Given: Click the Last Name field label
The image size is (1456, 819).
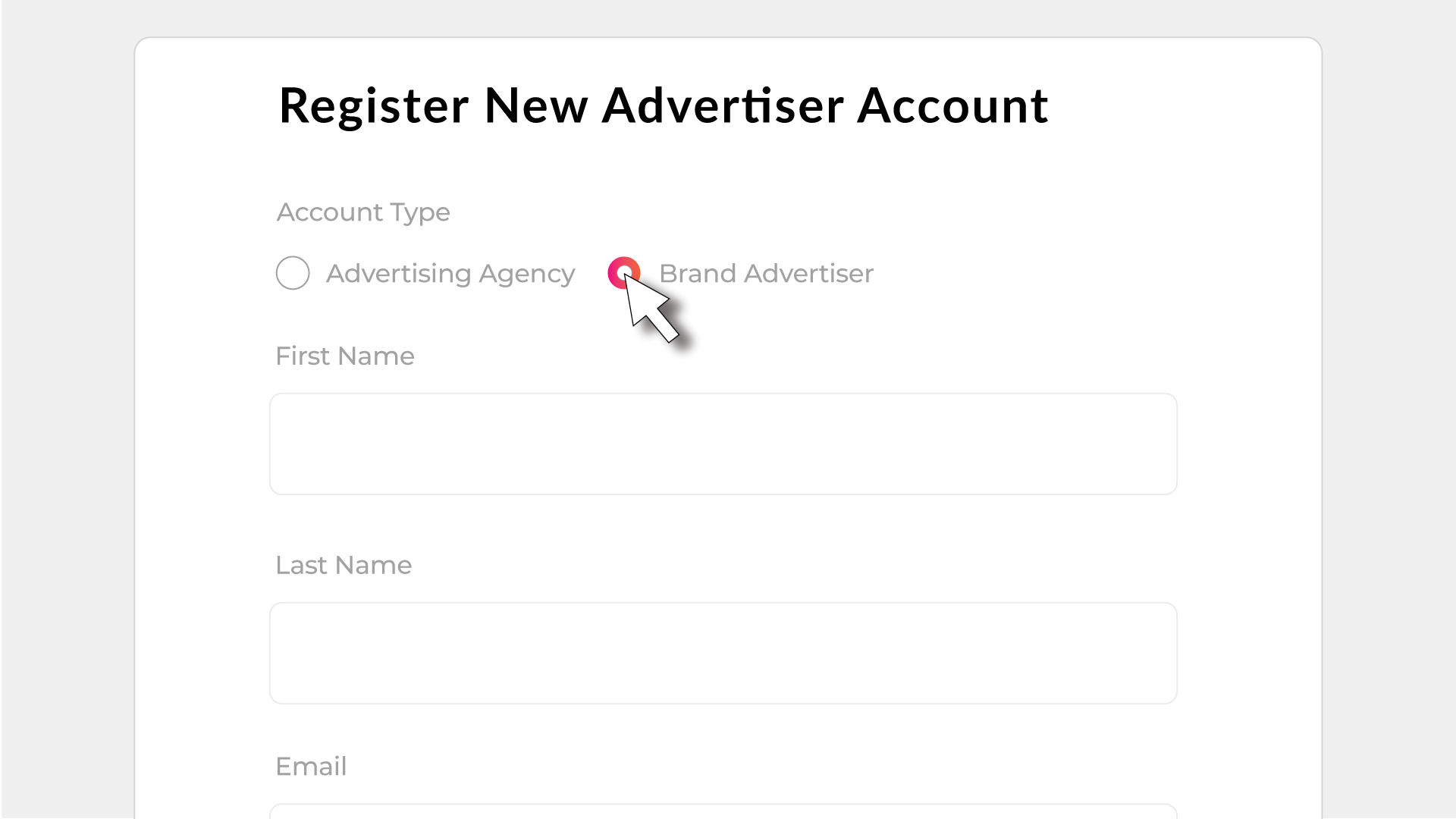Looking at the screenshot, I should pyautogui.click(x=344, y=566).
